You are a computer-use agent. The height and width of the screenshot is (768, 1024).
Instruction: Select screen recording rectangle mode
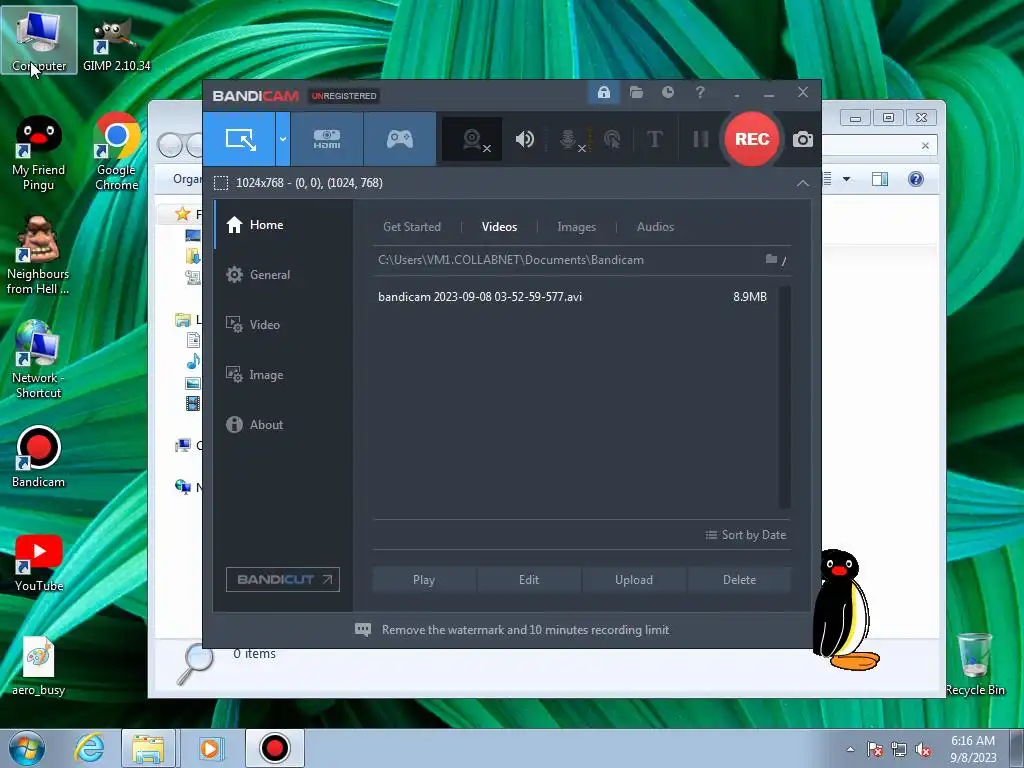point(240,138)
